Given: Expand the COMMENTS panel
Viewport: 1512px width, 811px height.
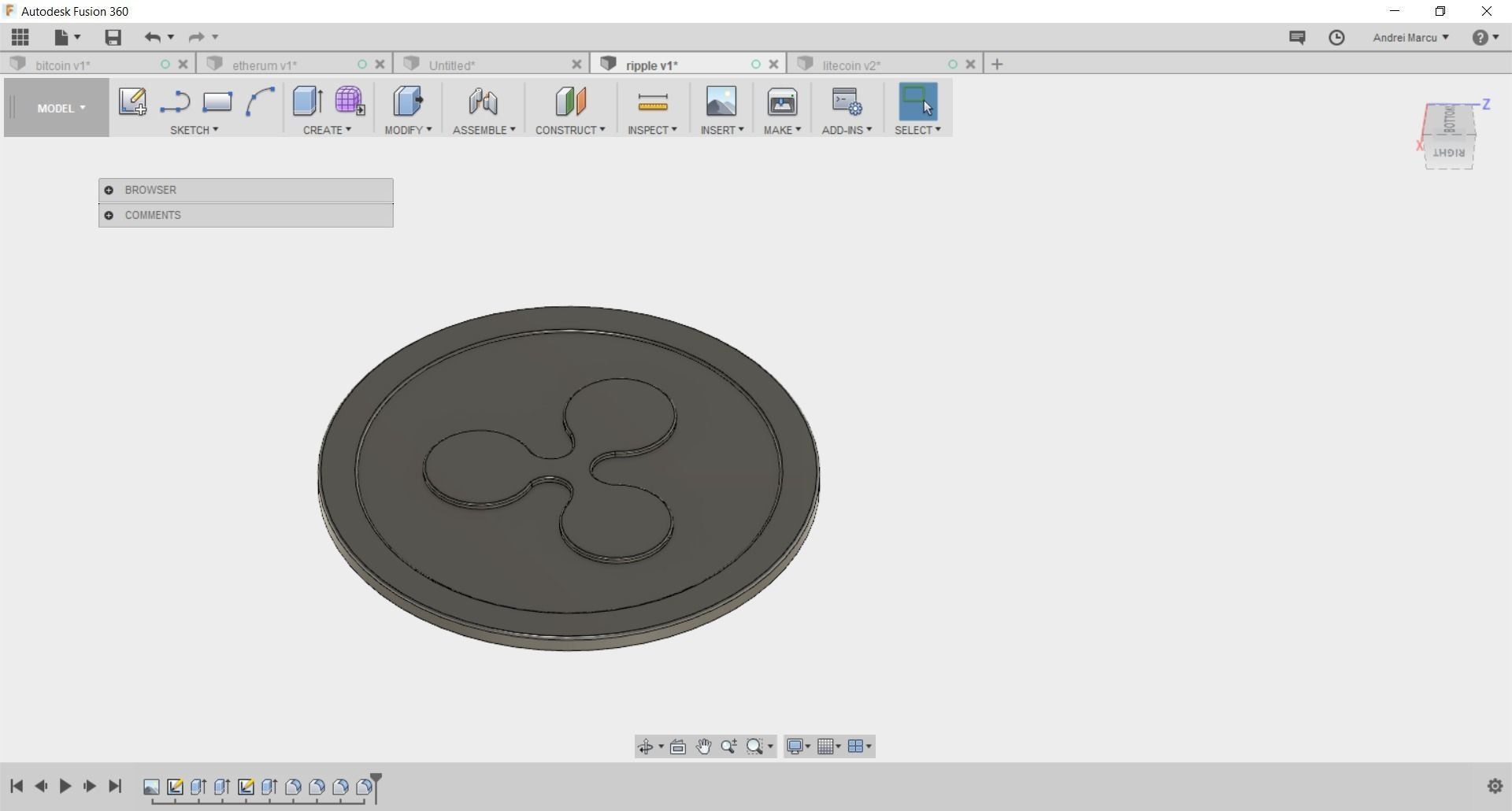Looking at the screenshot, I should pyautogui.click(x=109, y=215).
